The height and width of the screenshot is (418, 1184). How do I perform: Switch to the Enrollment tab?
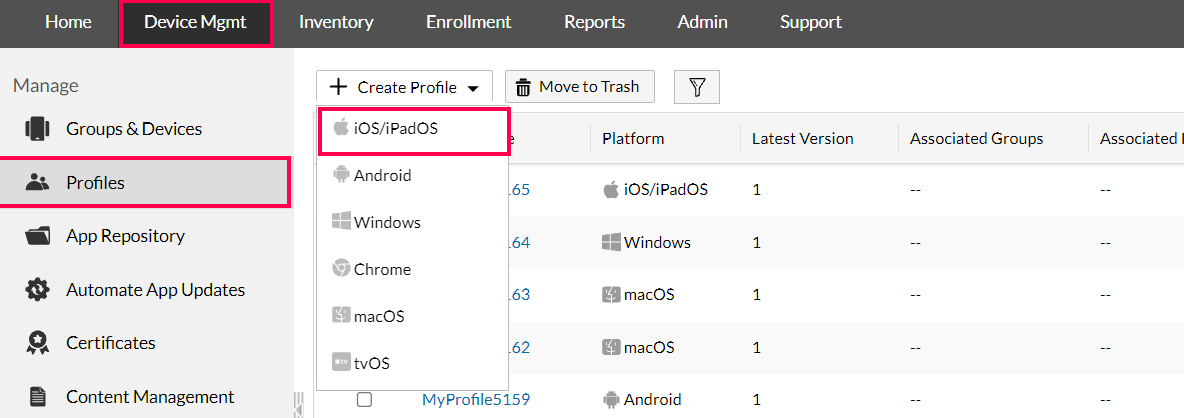468,22
